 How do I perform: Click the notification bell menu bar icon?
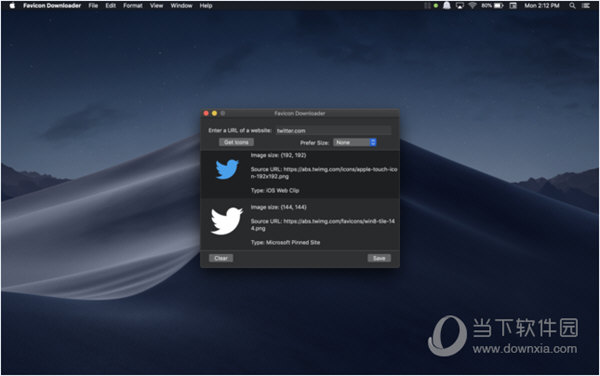447,5
